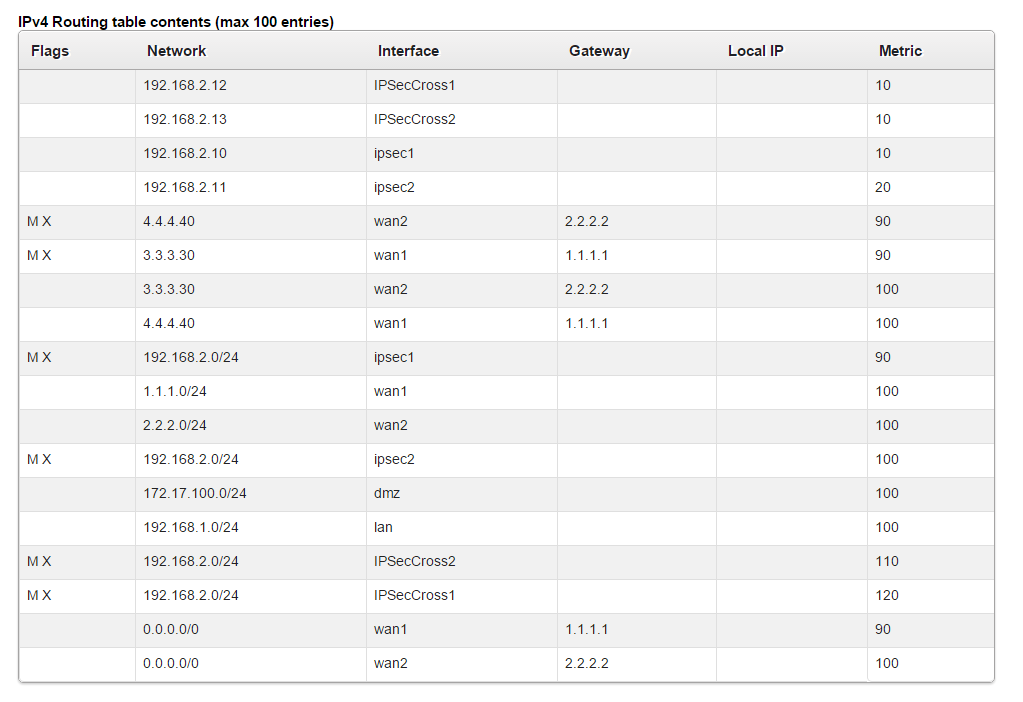
Task: Click the IPv4 Routing table contents heading
Action: pos(176,21)
